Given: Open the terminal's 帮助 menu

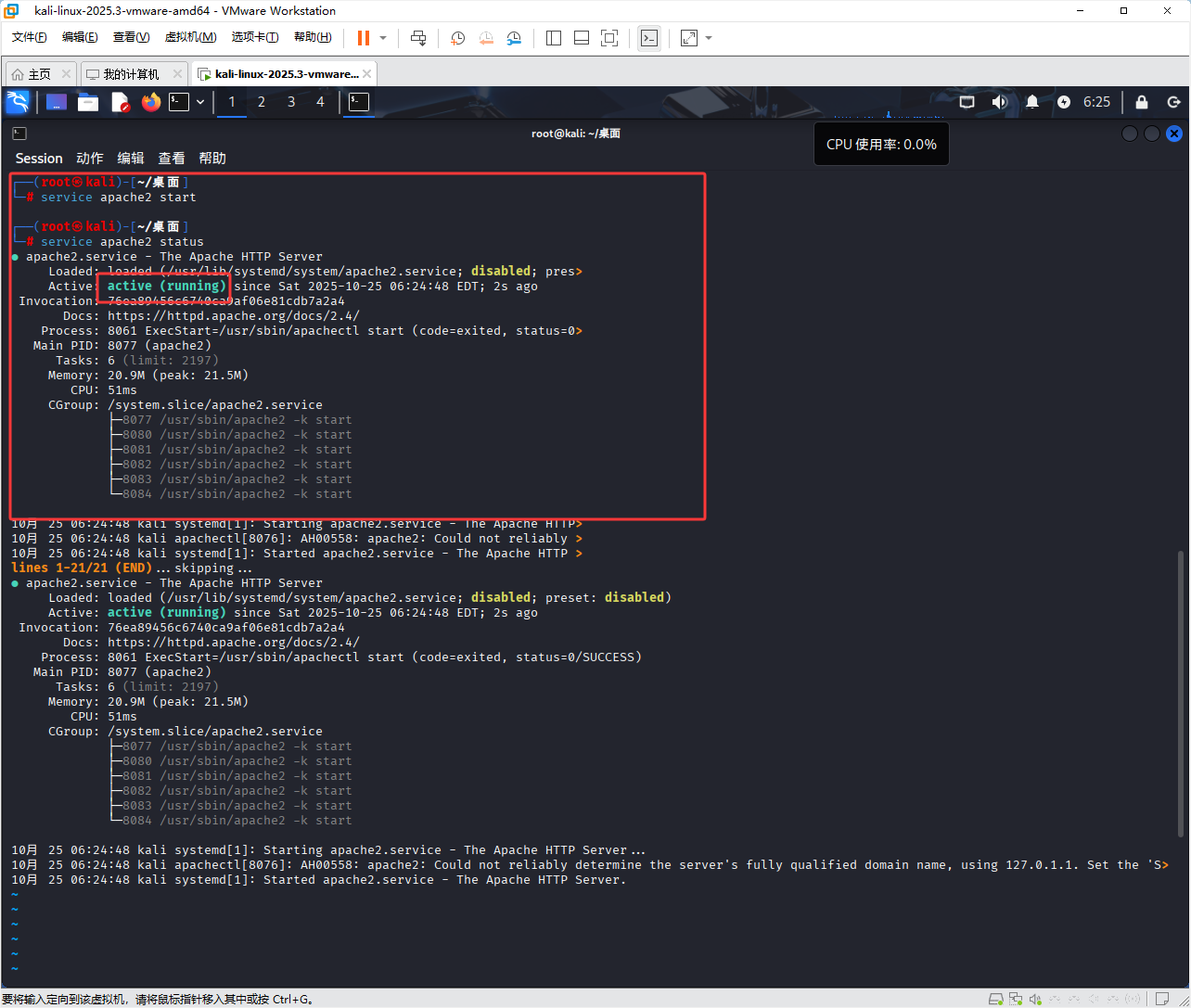Looking at the screenshot, I should tap(212, 159).
